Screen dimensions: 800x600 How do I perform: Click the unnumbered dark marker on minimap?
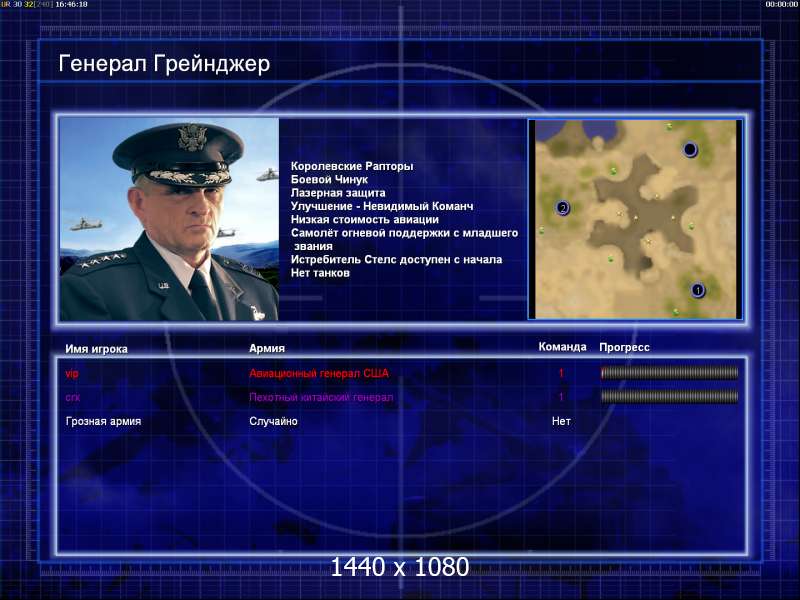coord(689,149)
